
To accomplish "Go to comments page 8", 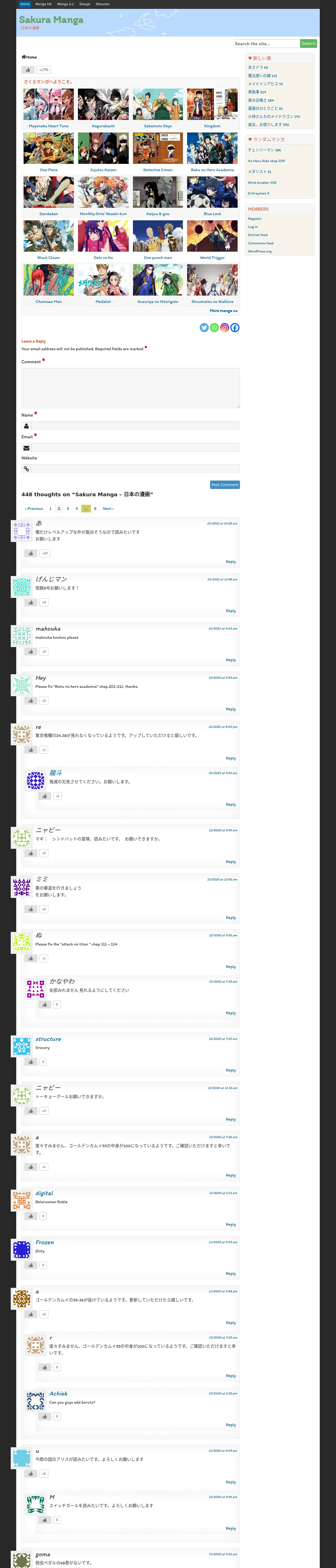I will pyautogui.click(x=95, y=508).
